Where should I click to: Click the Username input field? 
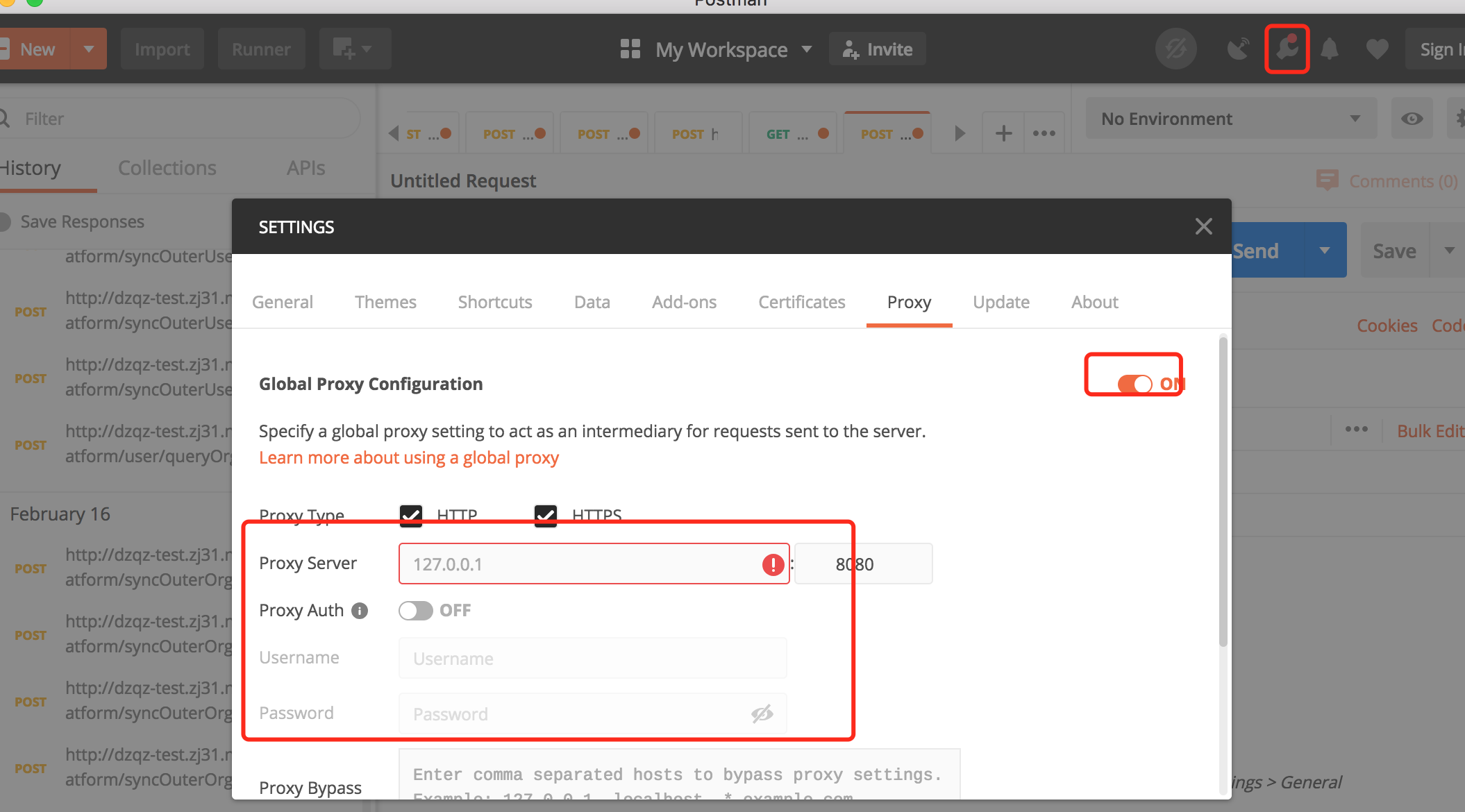click(x=592, y=658)
